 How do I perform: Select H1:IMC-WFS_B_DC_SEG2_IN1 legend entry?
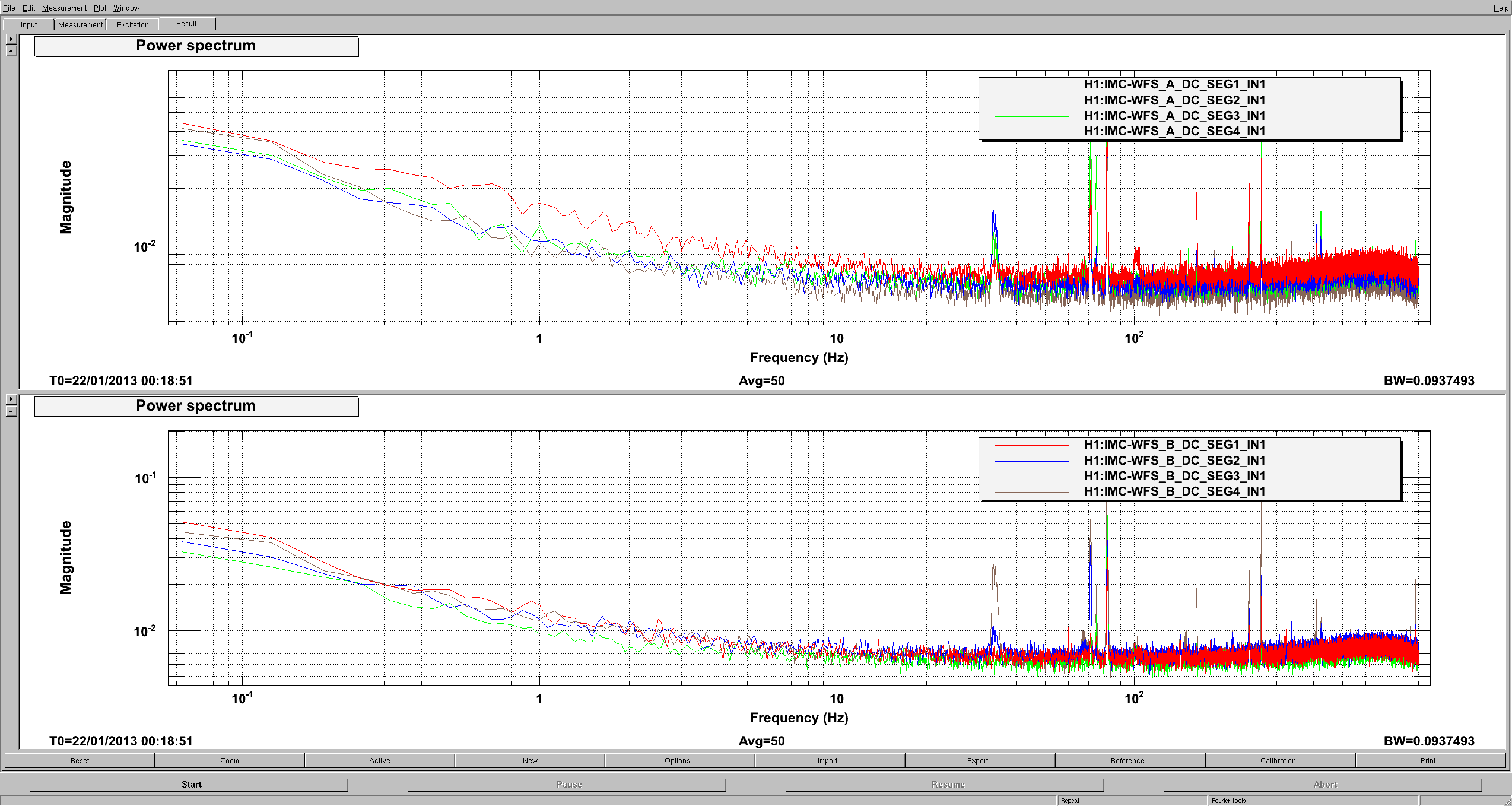point(1174,461)
